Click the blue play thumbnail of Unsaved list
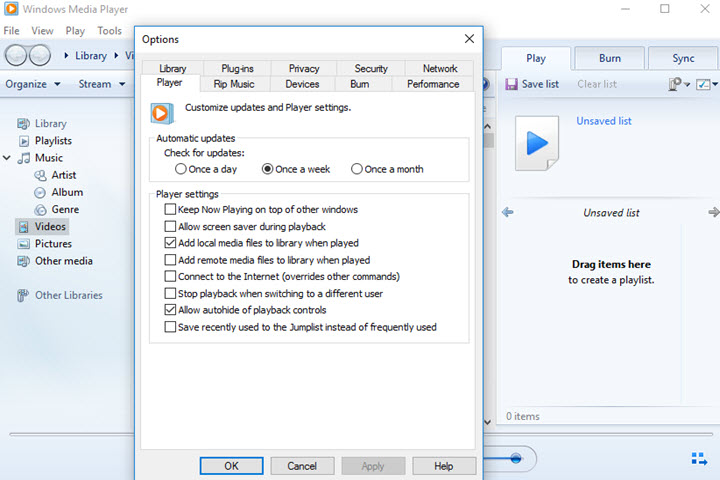The width and height of the screenshot is (720, 480). point(537,143)
